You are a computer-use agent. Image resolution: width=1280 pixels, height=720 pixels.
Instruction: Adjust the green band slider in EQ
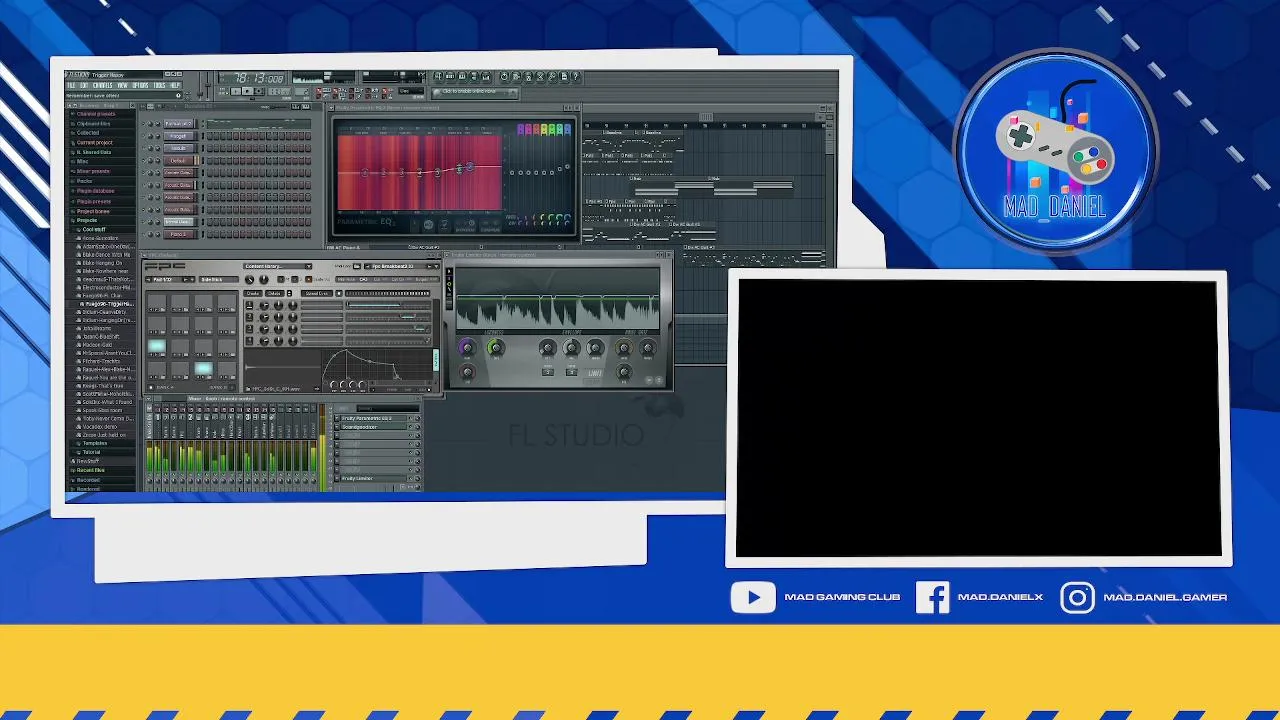coord(552,173)
